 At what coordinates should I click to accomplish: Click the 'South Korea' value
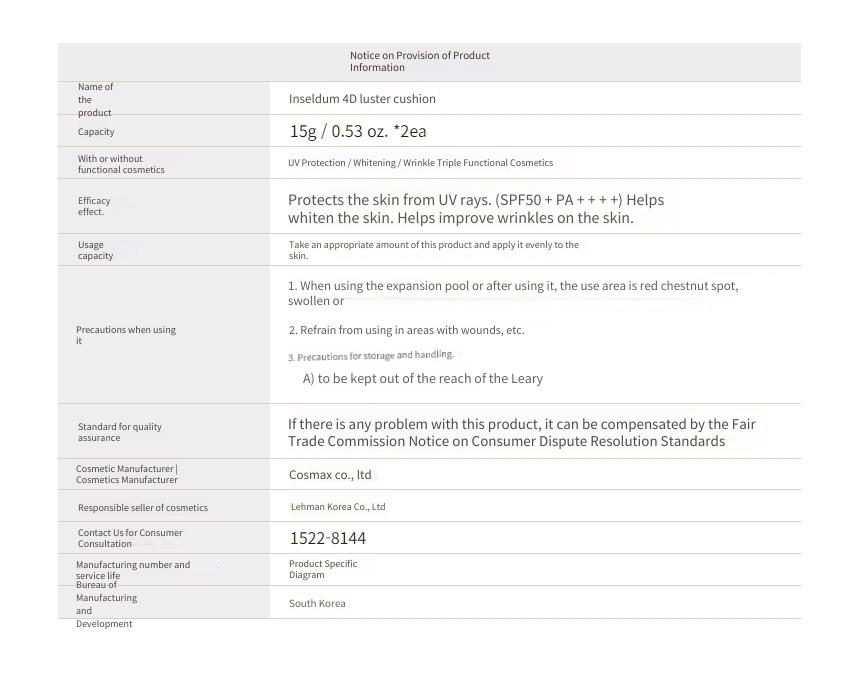(x=317, y=603)
